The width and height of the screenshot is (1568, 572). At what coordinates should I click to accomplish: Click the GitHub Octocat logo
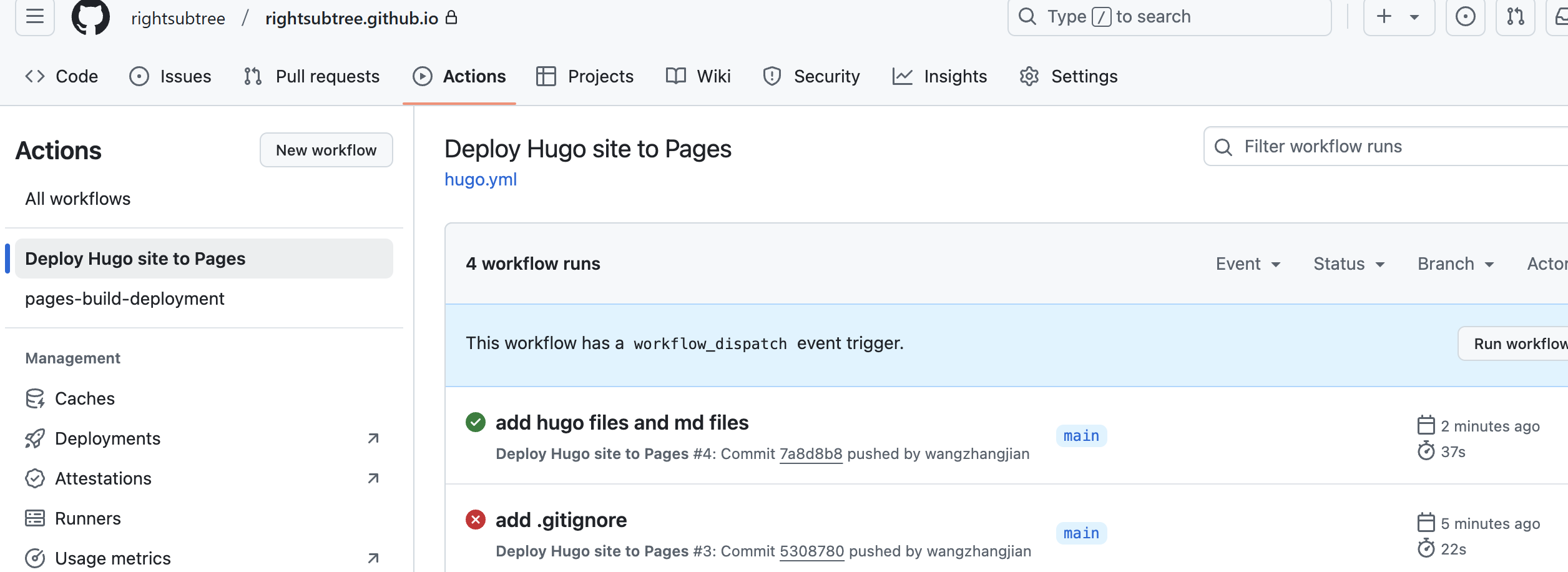click(x=91, y=17)
